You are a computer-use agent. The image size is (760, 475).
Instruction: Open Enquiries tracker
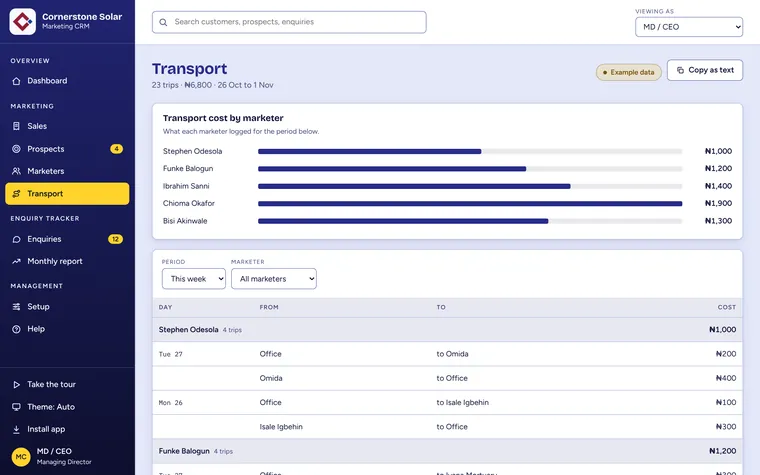click(x=67, y=239)
